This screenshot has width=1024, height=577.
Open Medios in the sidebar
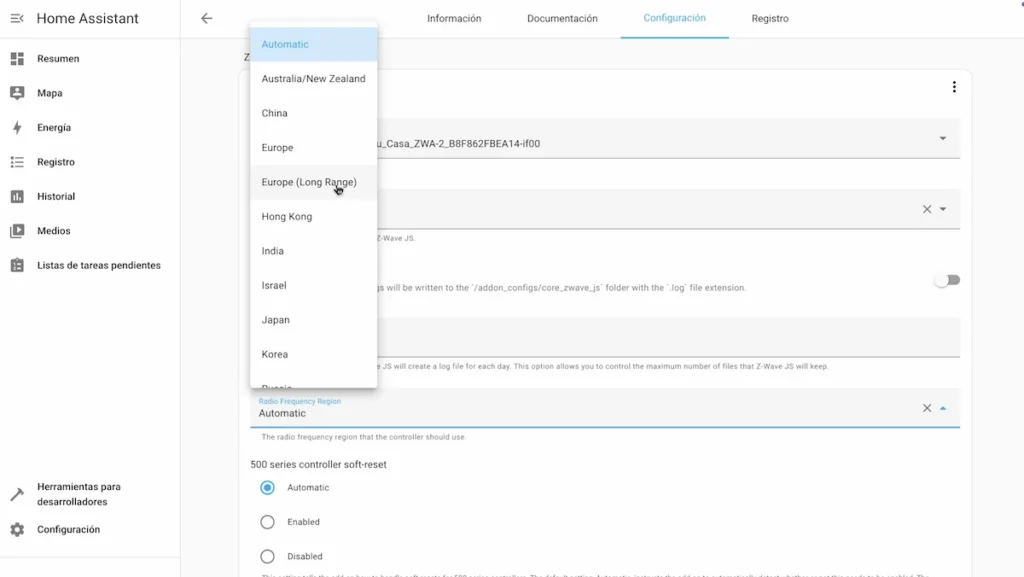[54, 231]
